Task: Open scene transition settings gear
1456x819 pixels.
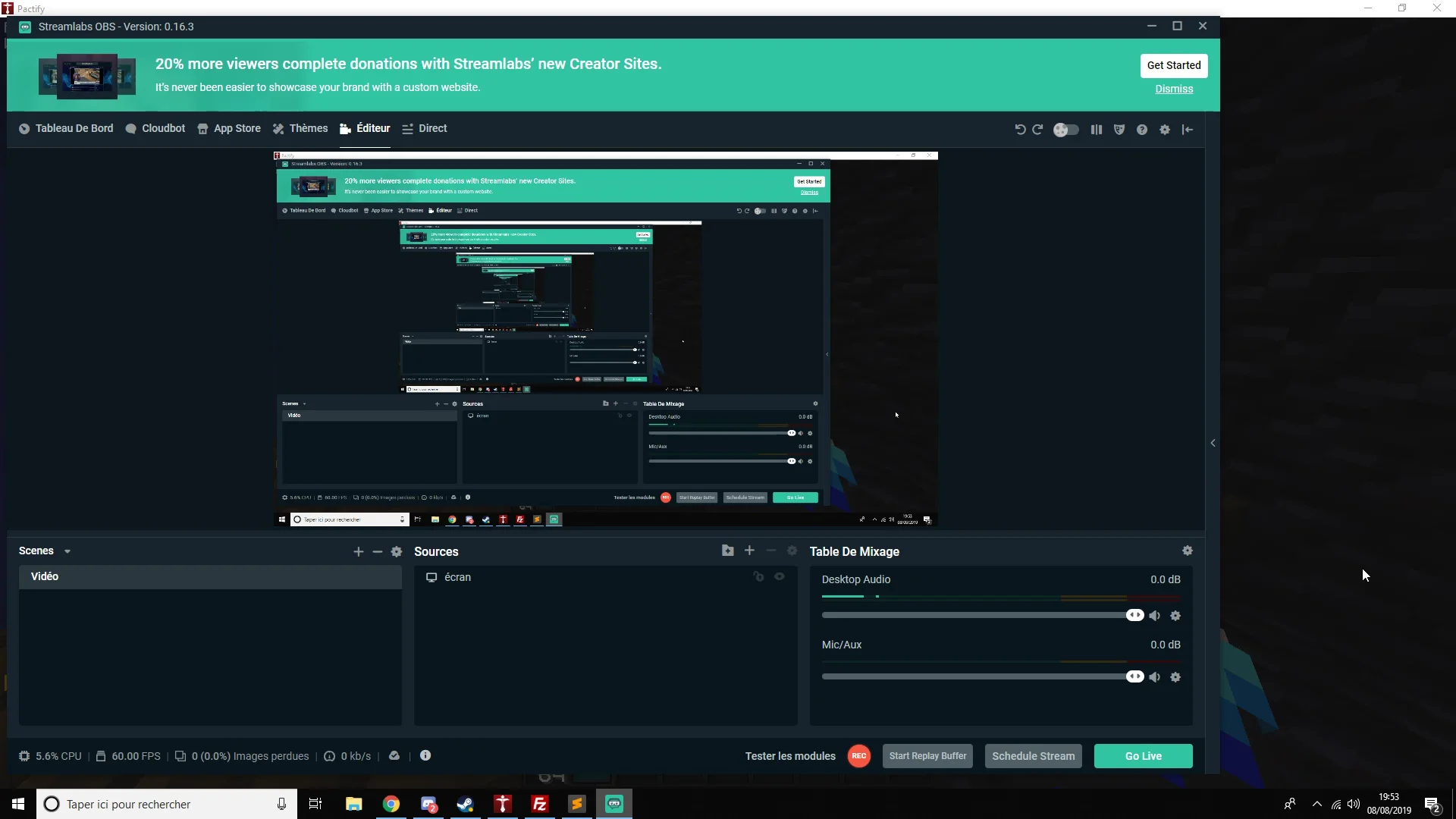Action: [x=397, y=552]
